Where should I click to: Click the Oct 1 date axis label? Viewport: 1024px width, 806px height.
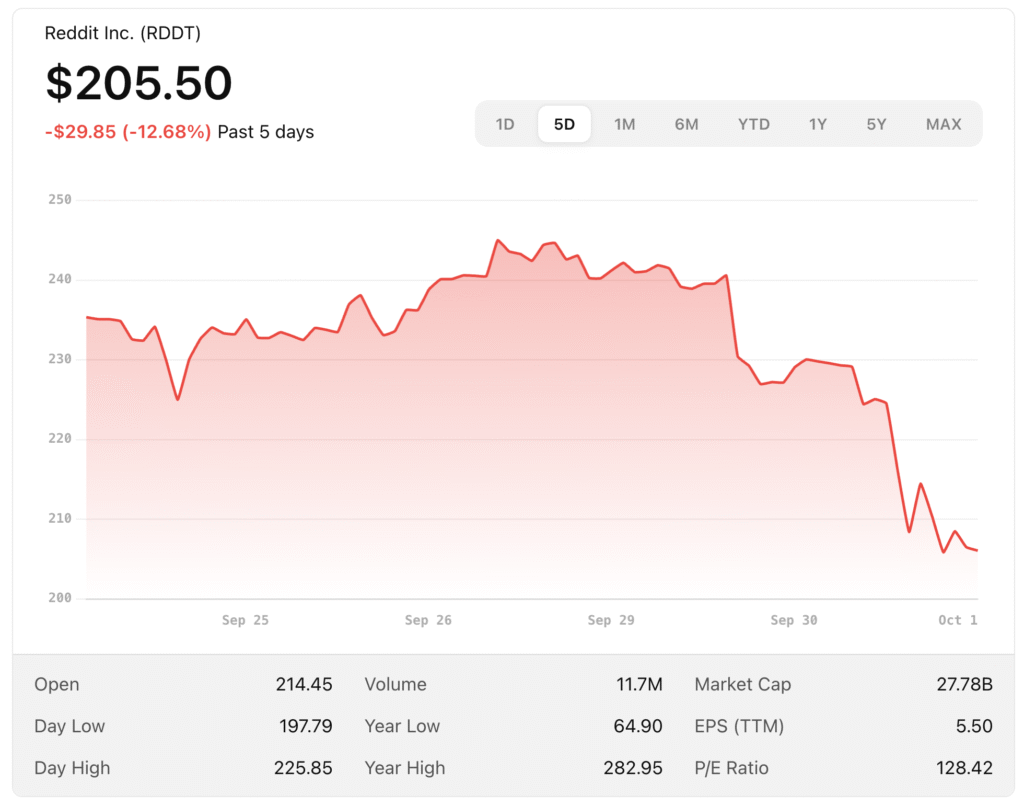[957, 620]
